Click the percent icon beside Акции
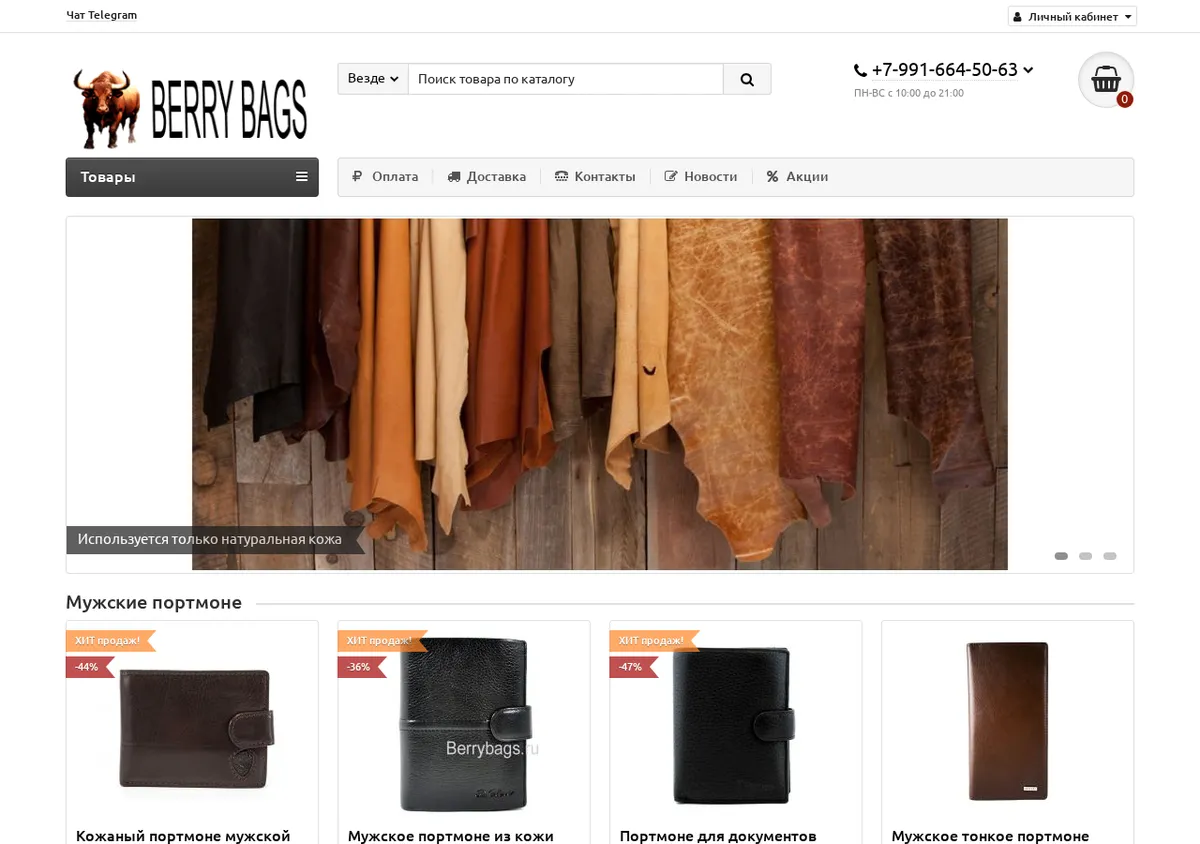Screen dimensions: 1200x844 point(772,177)
